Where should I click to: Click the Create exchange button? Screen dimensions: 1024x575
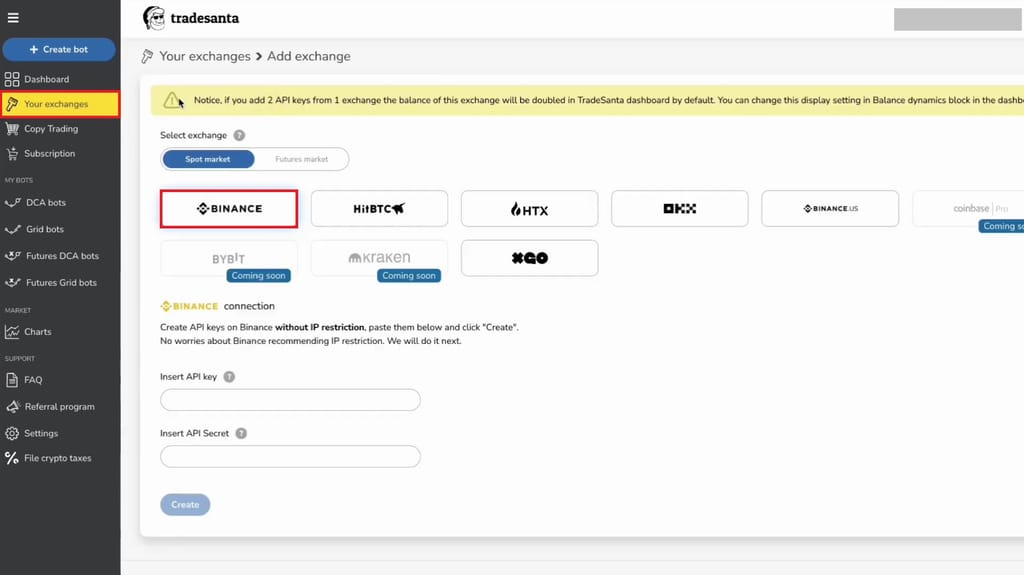pos(185,504)
